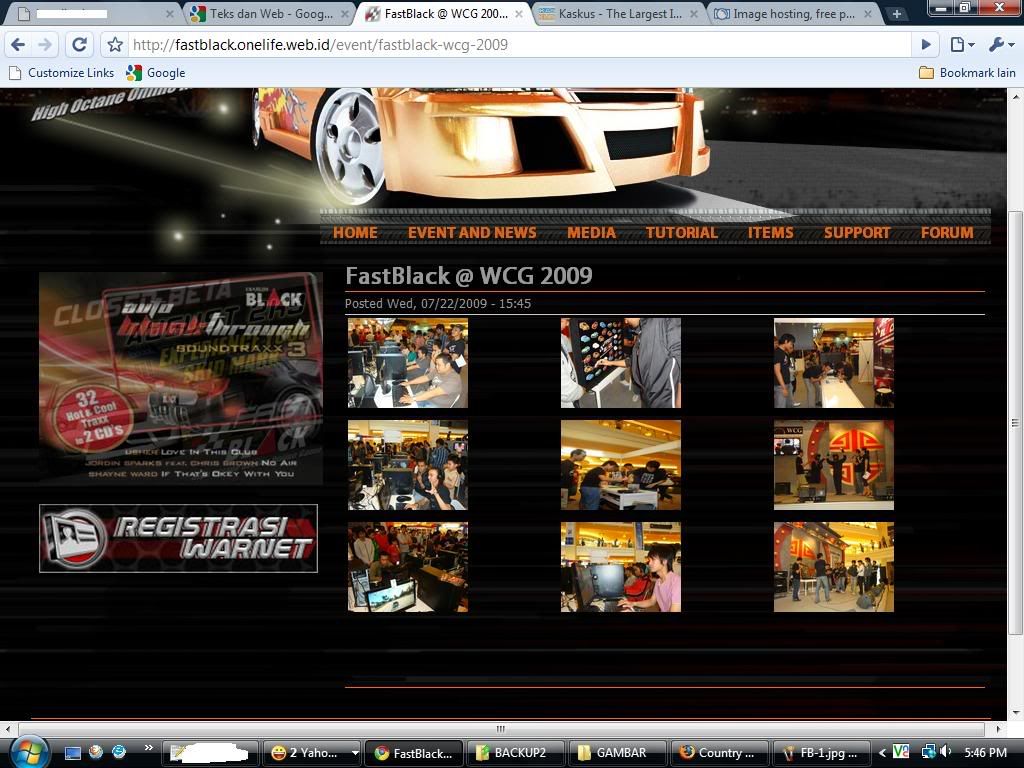The image size is (1024, 768).
Task: Open the page control menu icon
Action: point(962,44)
